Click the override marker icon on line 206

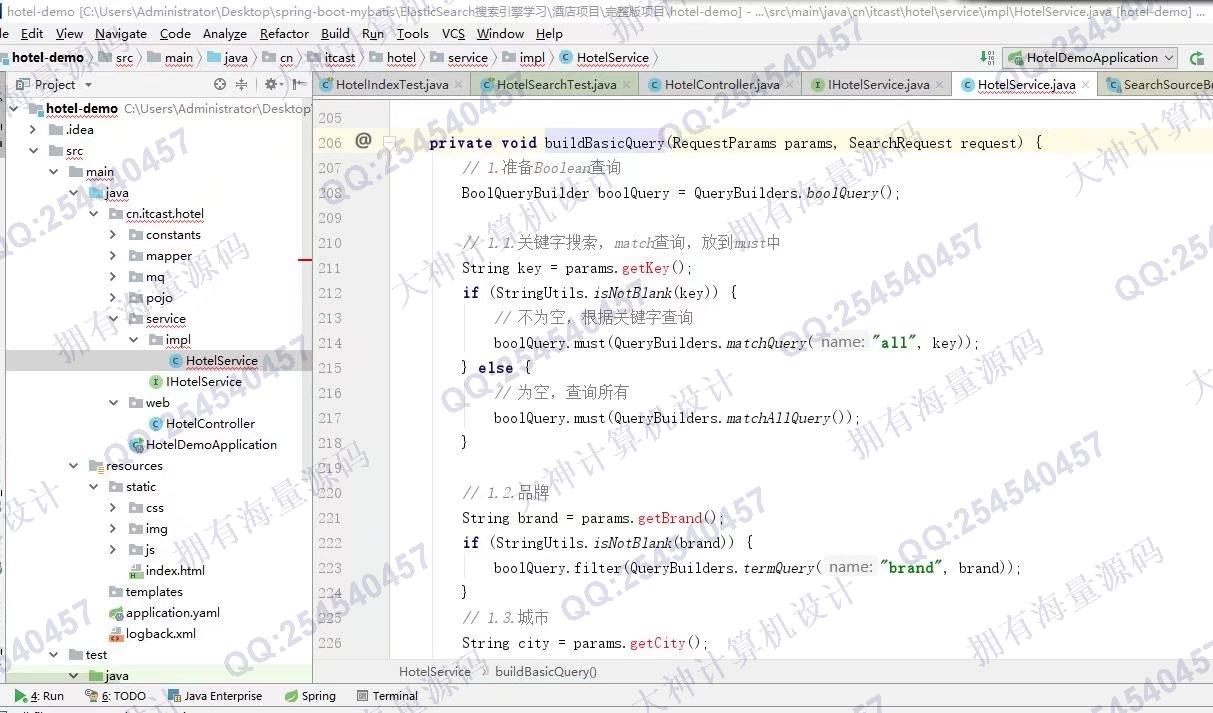[x=363, y=141]
